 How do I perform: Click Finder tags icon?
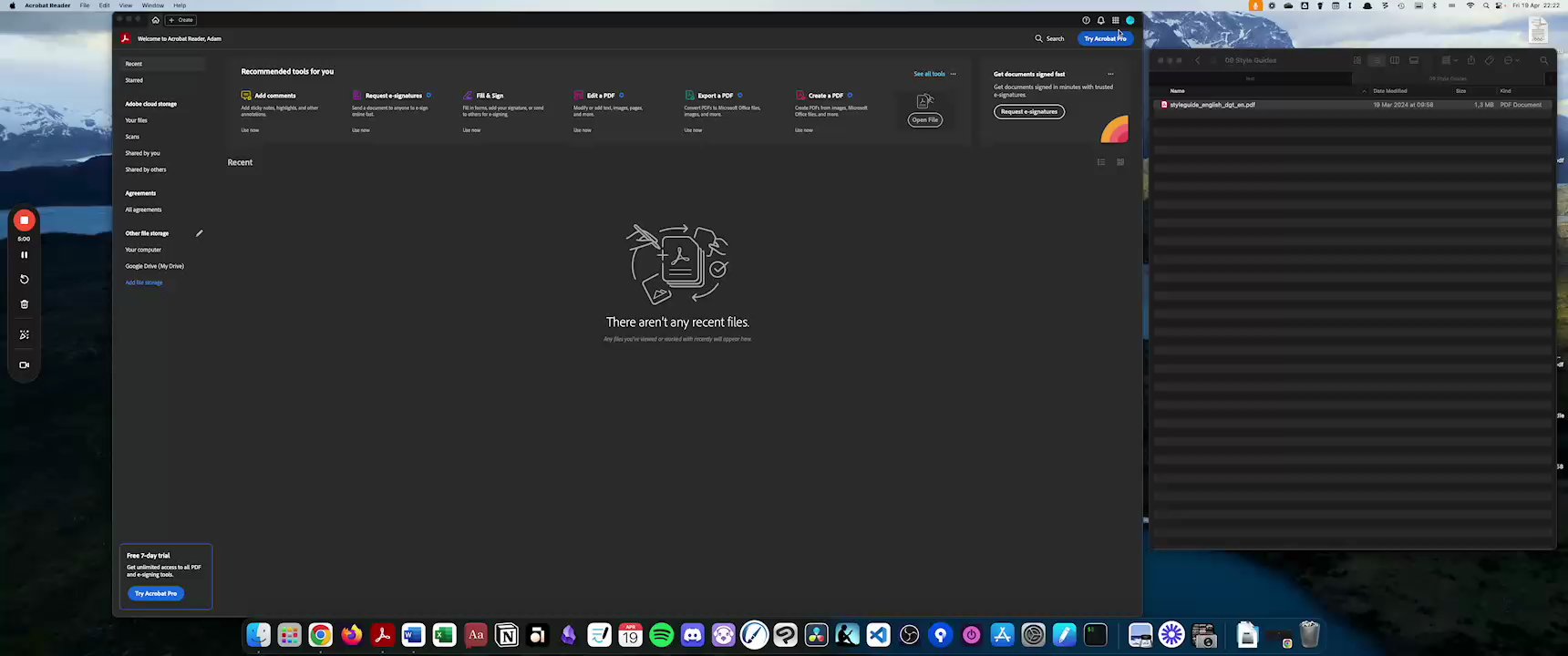click(x=1490, y=60)
